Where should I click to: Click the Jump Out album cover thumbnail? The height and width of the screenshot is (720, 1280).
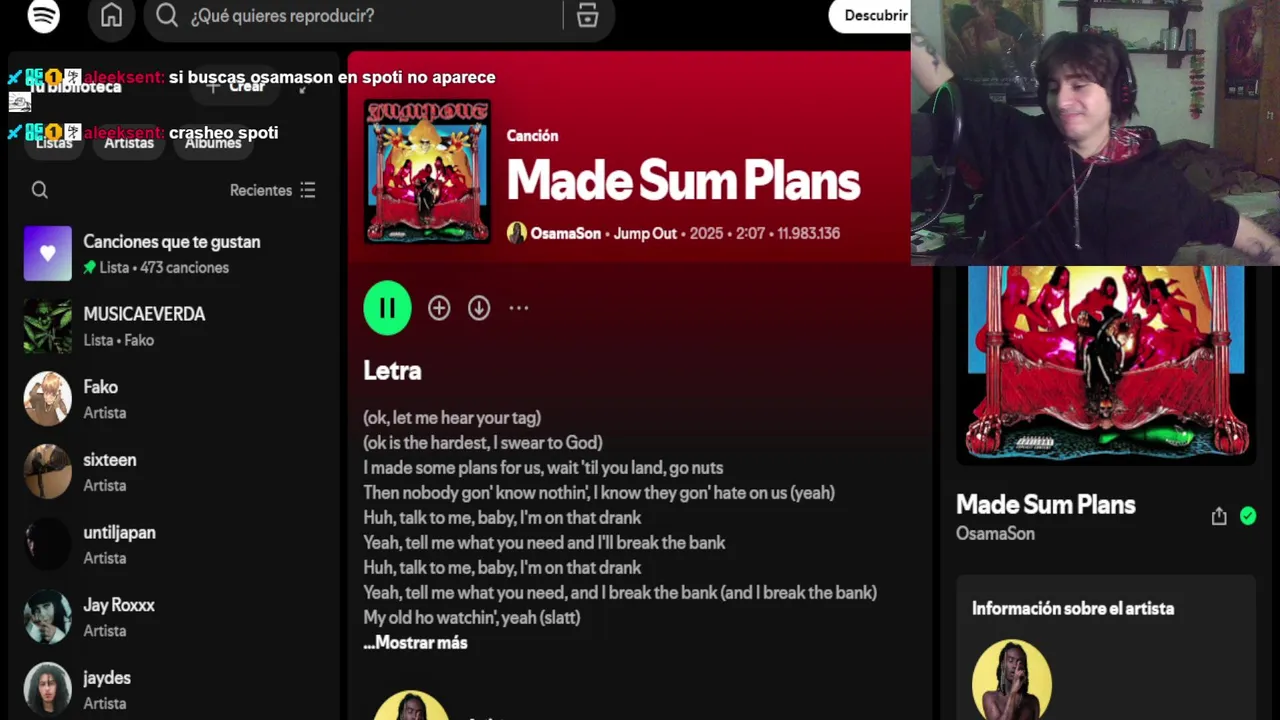click(427, 170)
